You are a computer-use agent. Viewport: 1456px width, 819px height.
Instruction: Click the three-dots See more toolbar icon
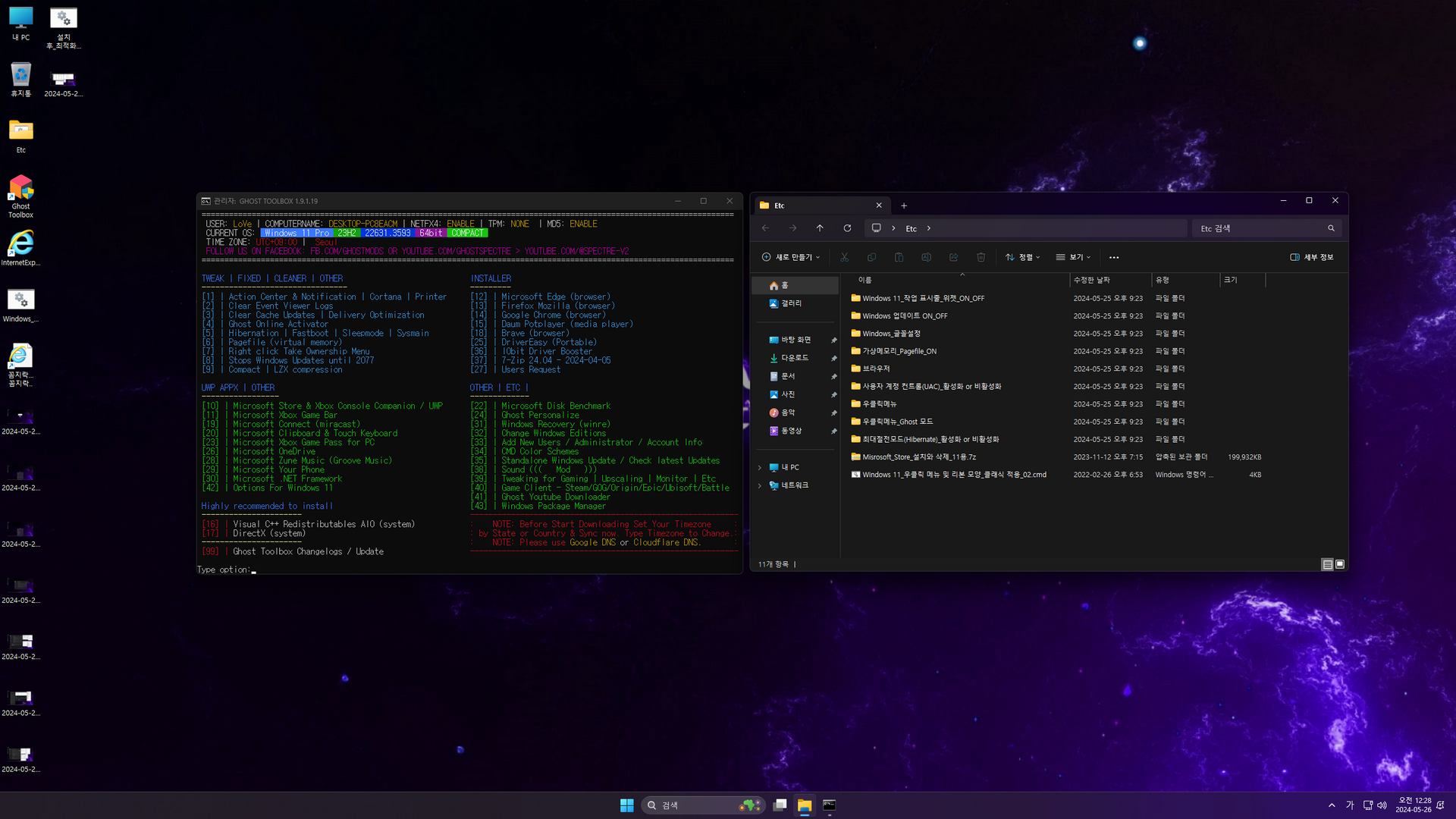(1113, 258)
